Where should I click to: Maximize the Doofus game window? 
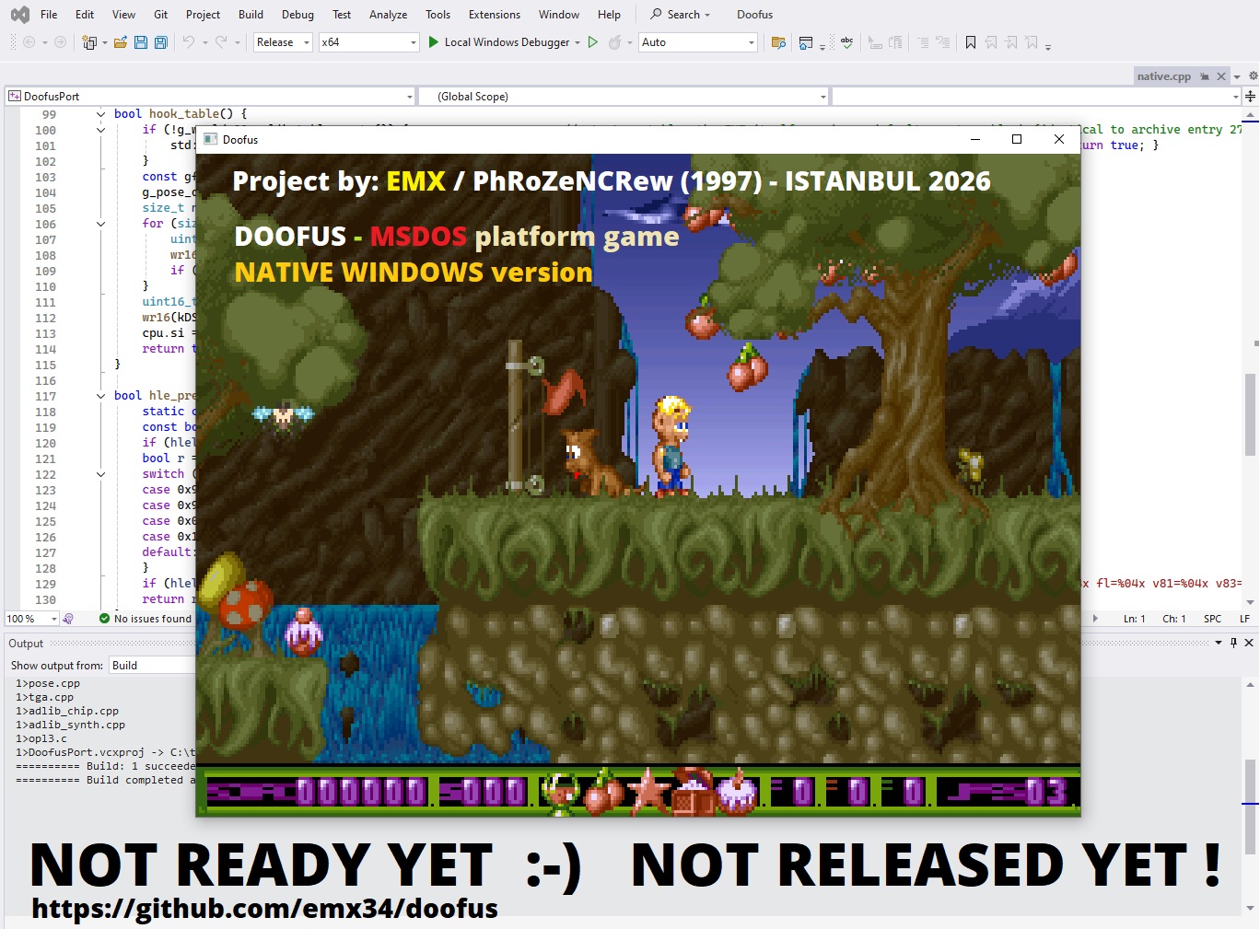(1017, 139)
